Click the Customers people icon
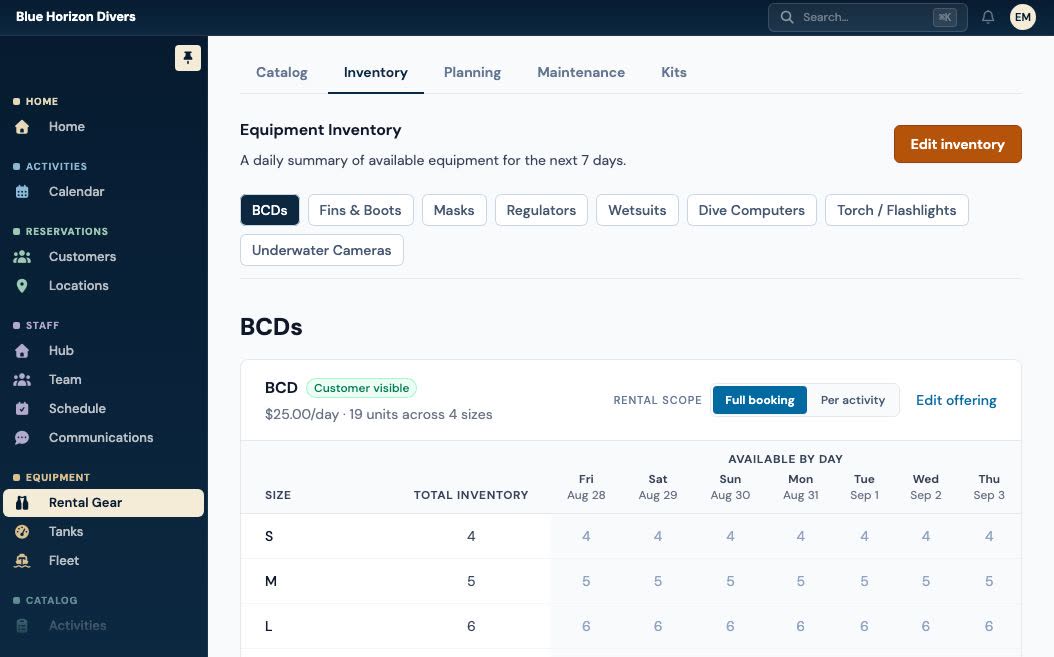 point(22,257)
